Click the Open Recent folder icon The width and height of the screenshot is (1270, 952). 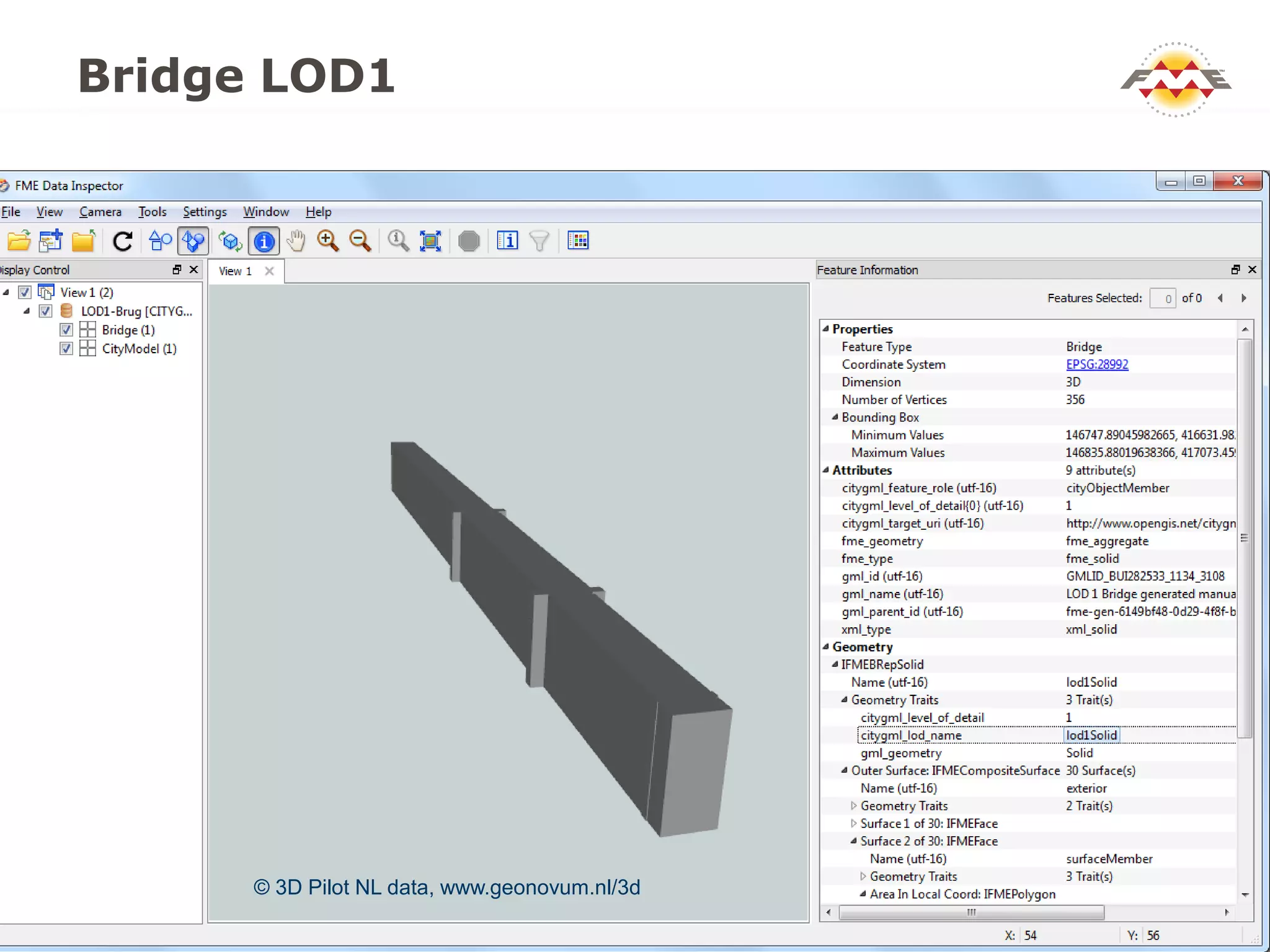click(x=83, y=240)
